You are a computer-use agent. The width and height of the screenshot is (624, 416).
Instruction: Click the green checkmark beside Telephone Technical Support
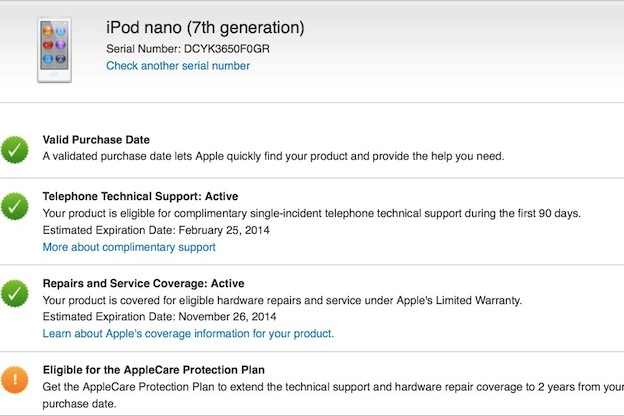click(x=15, y=207)
